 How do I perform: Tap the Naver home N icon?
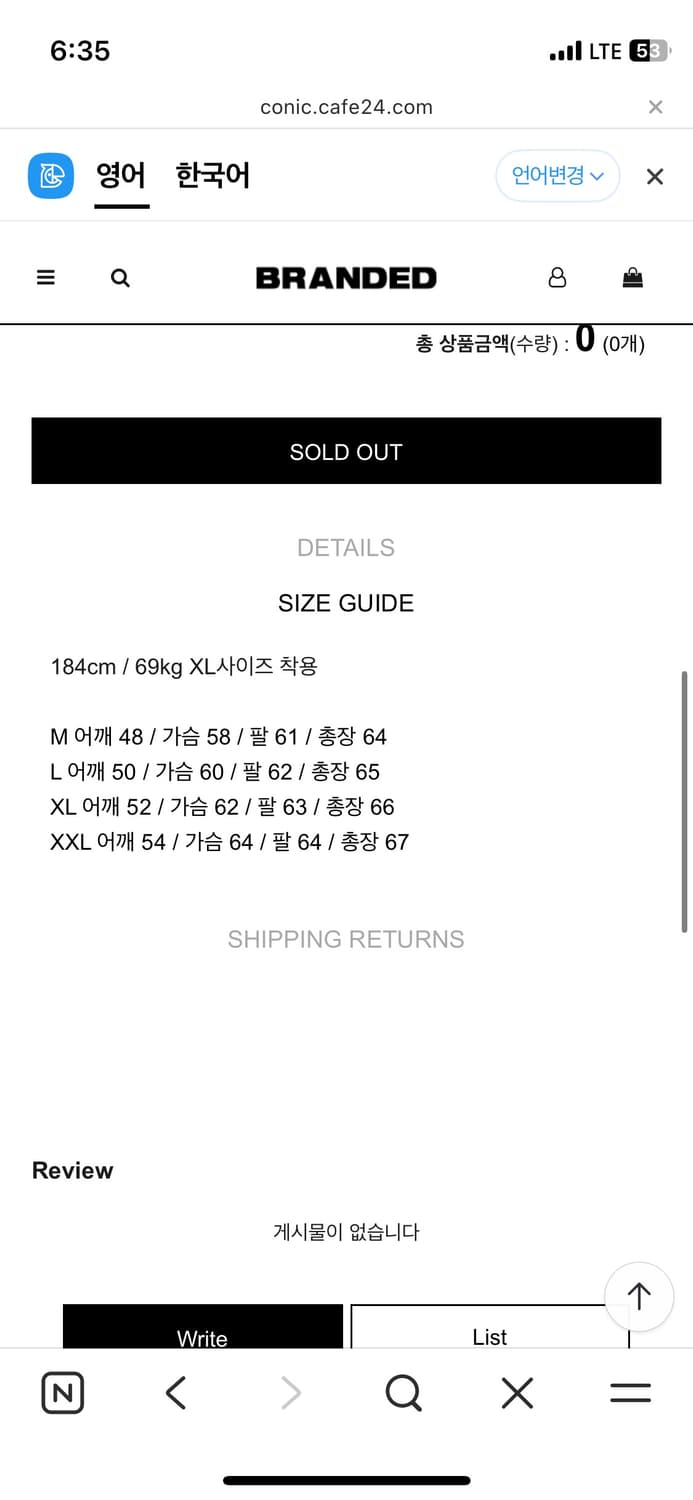coord(63,1393)
